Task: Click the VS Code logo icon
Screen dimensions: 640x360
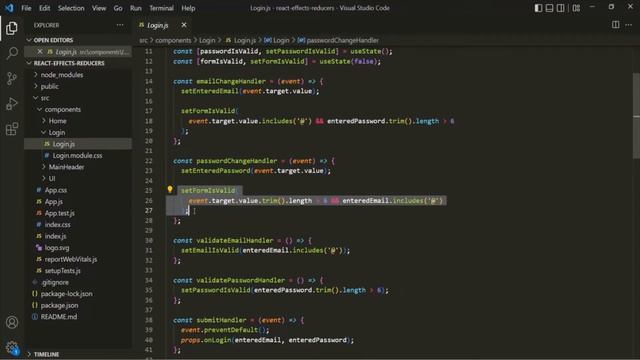Action: pos(9,8)
